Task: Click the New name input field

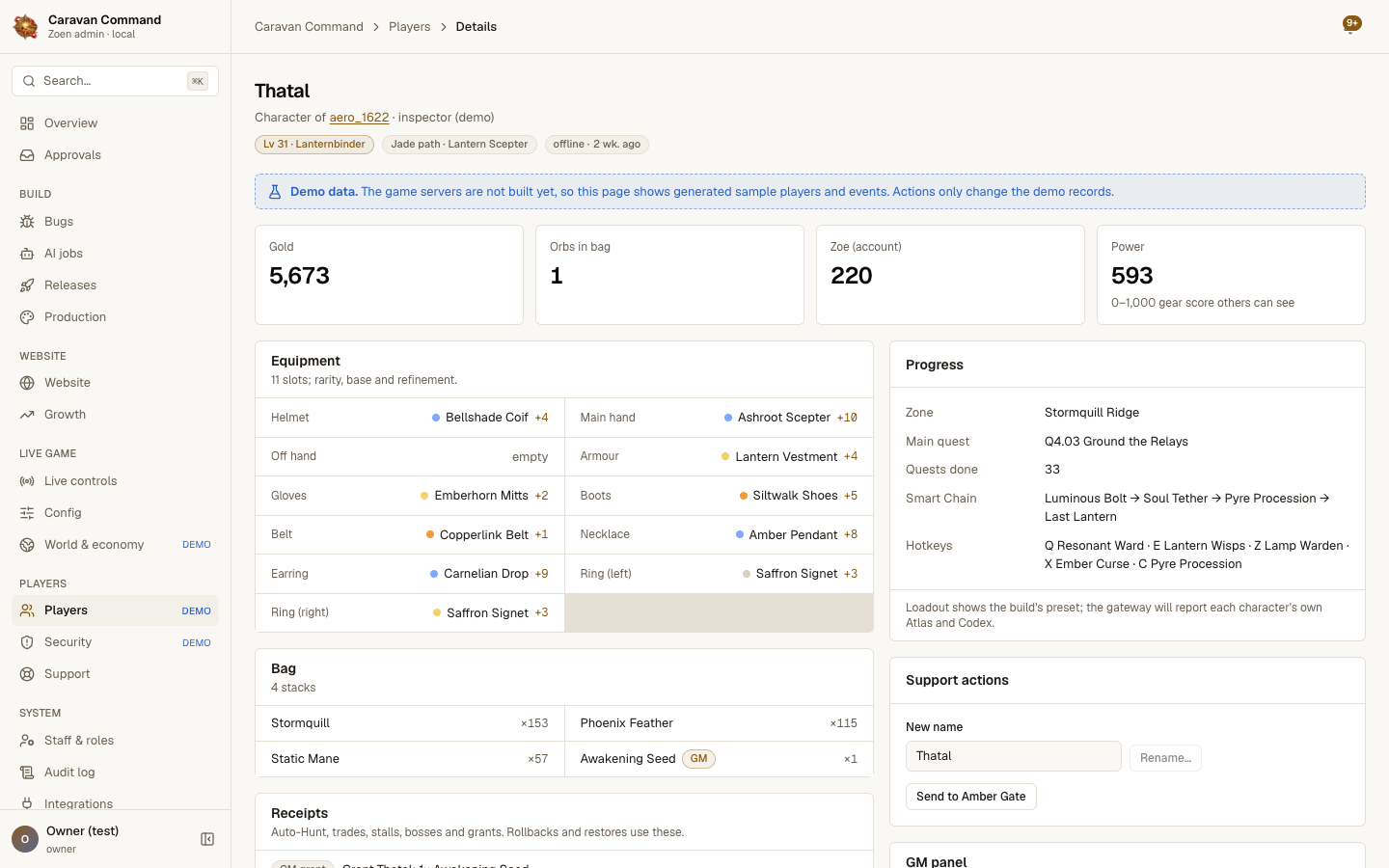Action: [1013, 756]
